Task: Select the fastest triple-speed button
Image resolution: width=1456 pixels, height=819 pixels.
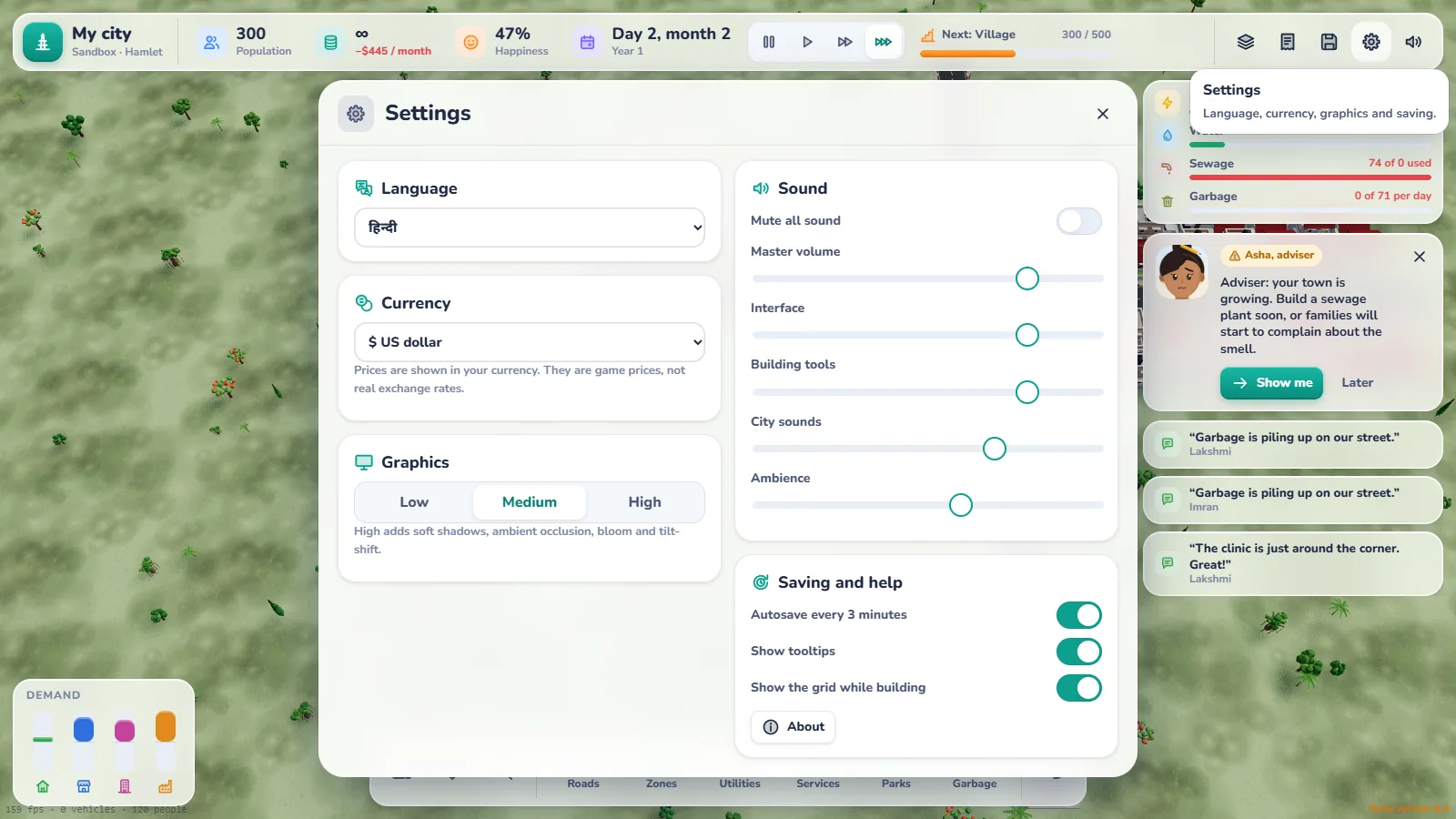Action: pyautogui.click(x=883, y=42)
